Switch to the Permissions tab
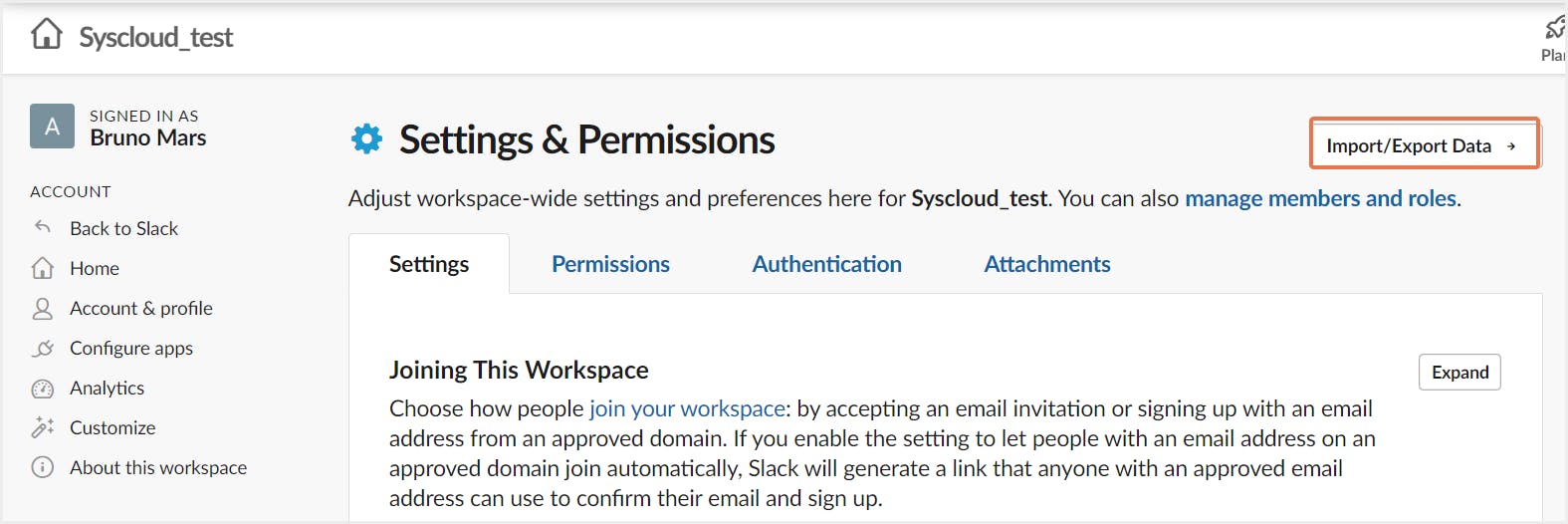 (610, 264)
